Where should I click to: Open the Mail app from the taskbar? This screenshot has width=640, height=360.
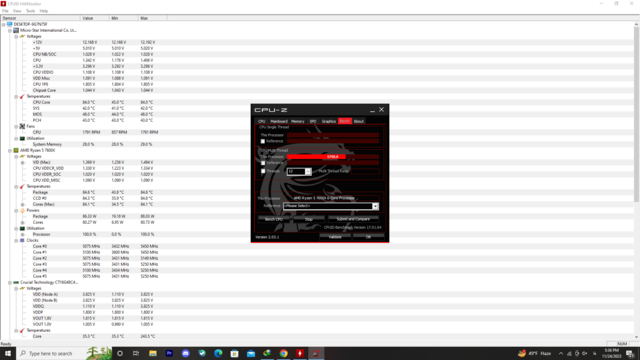click(x=251, y=353)
